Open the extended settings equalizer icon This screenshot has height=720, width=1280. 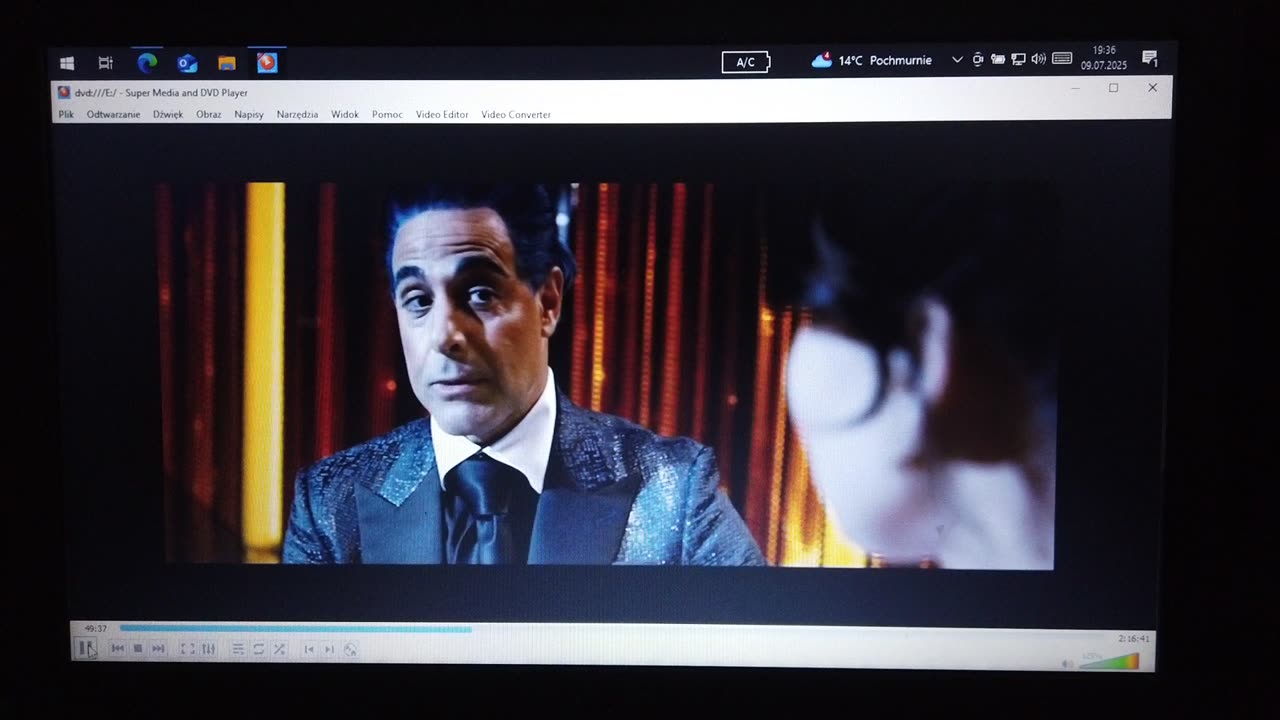coord(208,649)
